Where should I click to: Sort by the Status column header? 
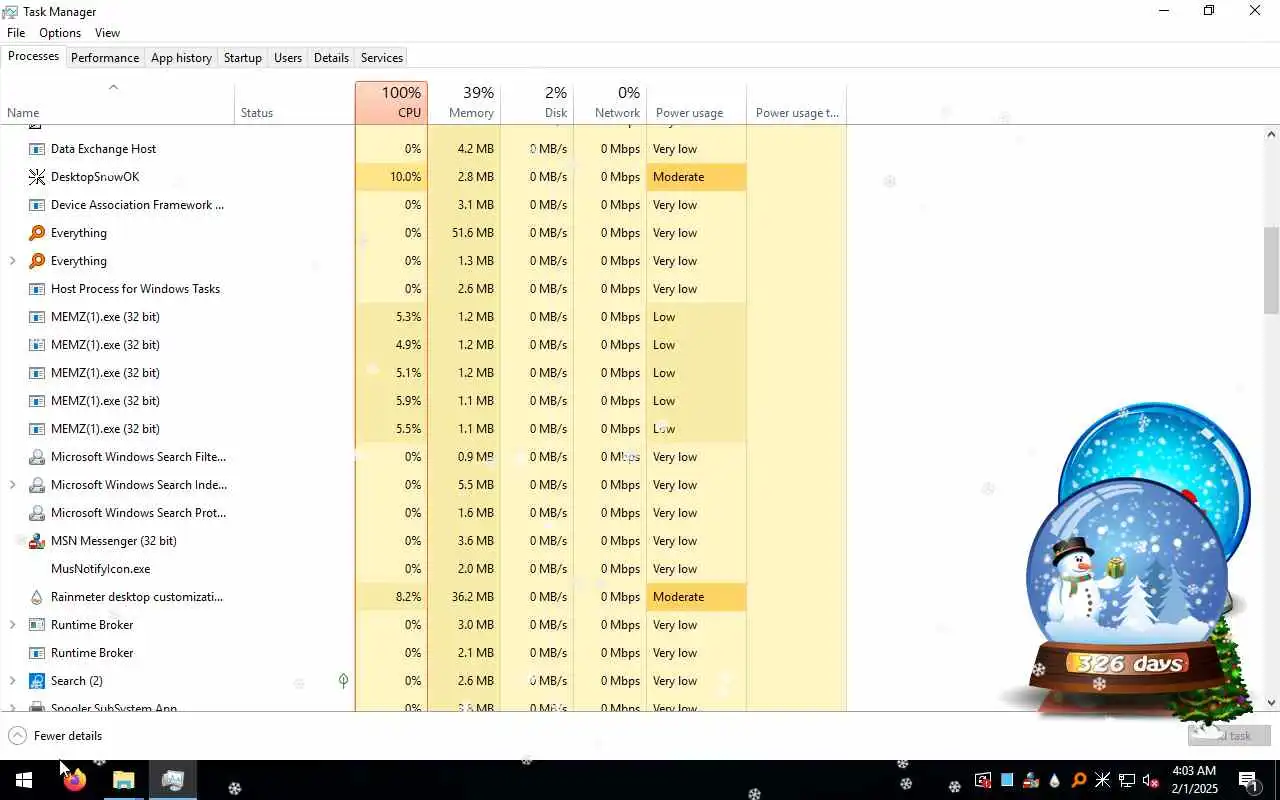pyautogui.click(x=295, y=103)
